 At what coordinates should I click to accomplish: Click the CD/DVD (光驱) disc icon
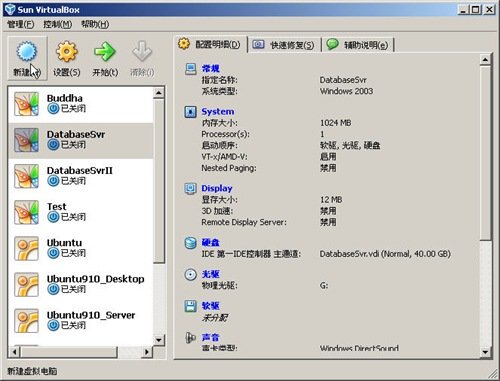tap(190, 274)
